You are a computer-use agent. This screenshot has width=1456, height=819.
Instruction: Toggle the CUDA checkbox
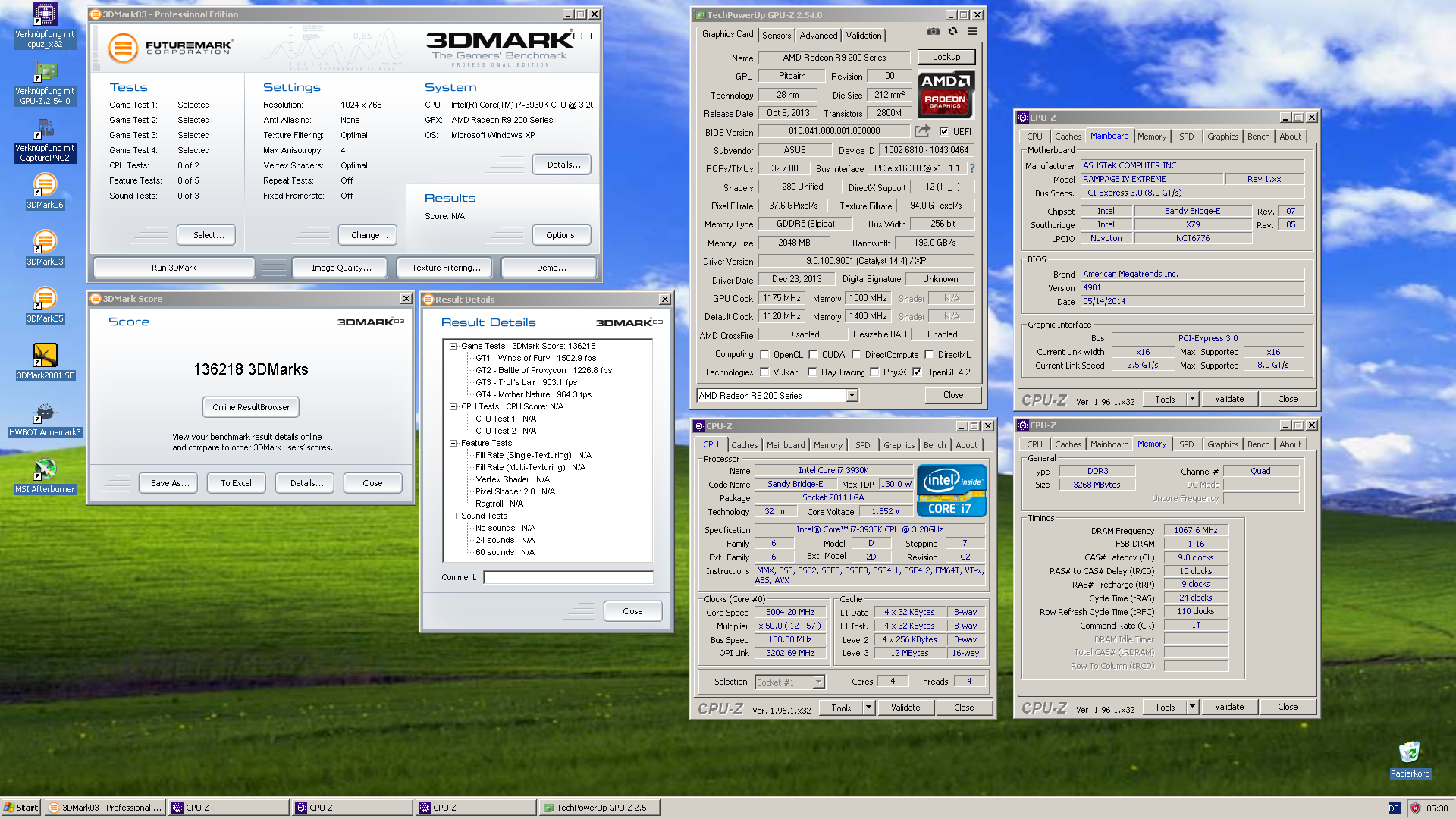click(813, 354)
